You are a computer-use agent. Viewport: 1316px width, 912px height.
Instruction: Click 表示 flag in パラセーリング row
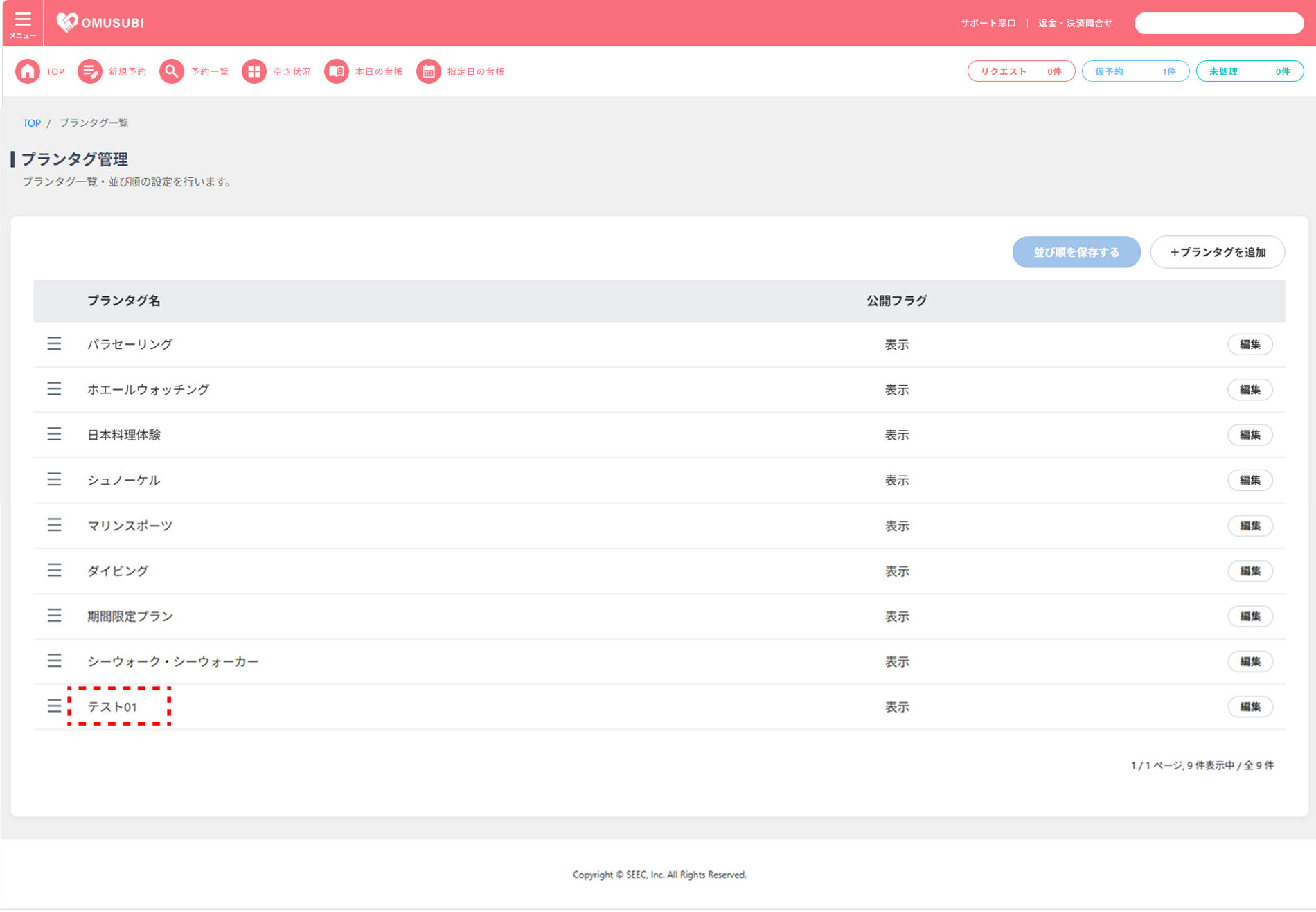coord(897,344)
